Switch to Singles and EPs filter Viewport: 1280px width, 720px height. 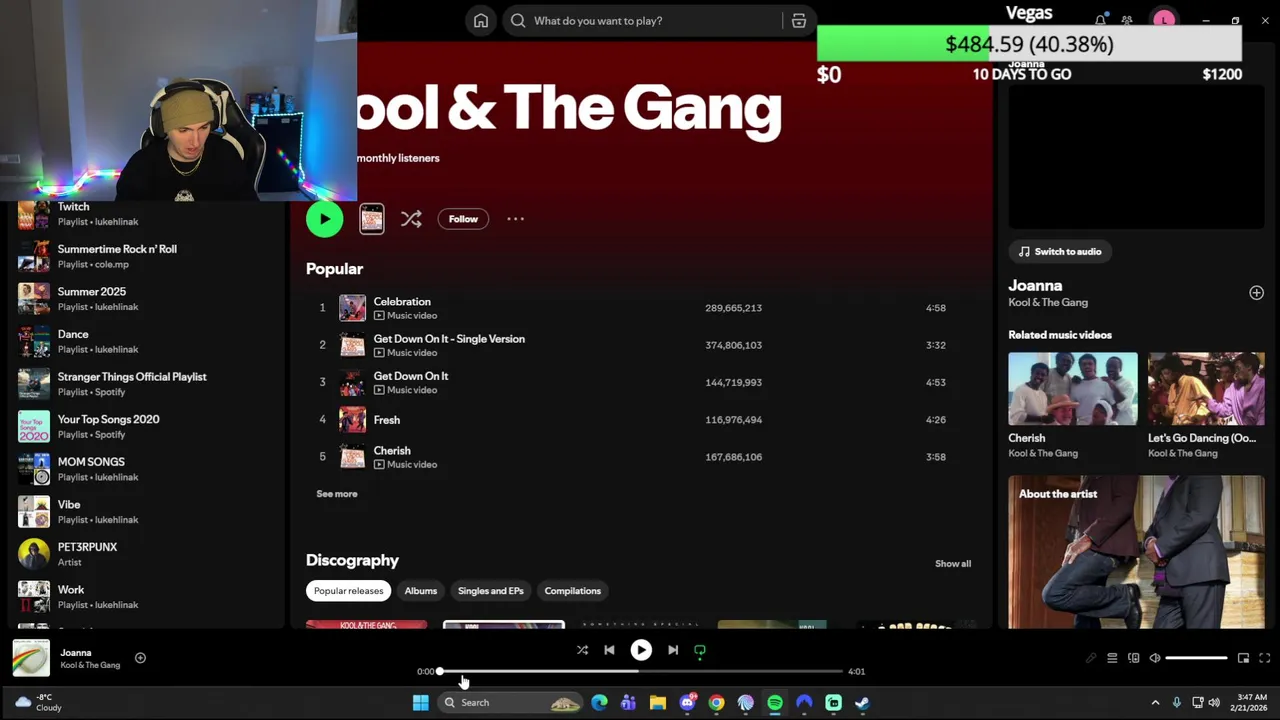(x=490, y=591)
